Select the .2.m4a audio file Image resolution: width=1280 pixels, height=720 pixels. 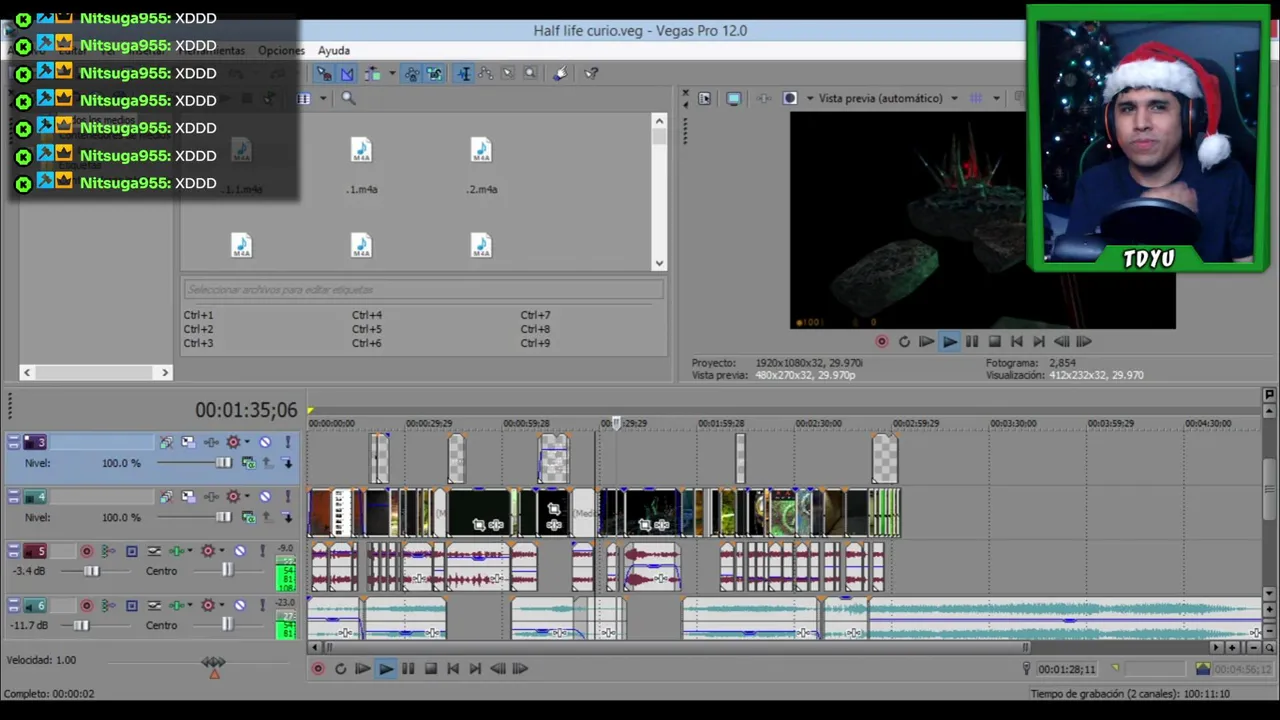[x=481, y=166]
